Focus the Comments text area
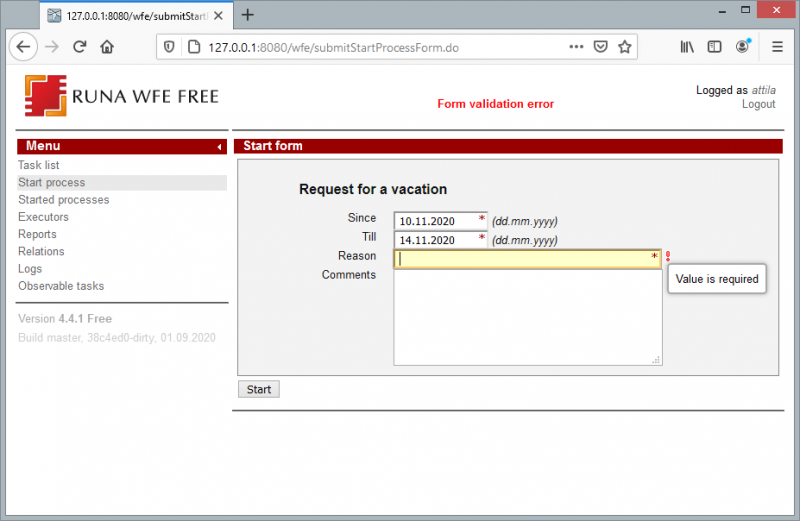The height and width of the screenshot is (521, 800). coord(527,317)
